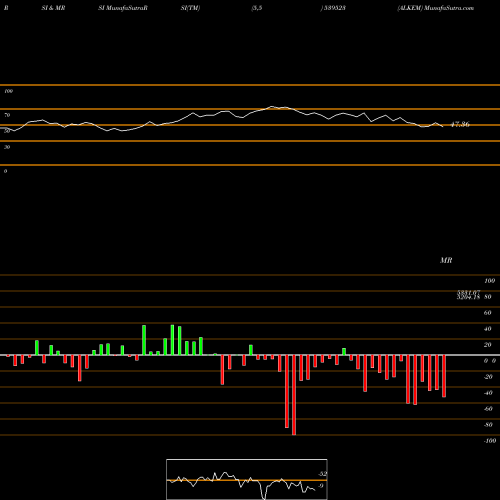This screenshot has height=500, width=500.
Task: Click the MR axis label 40
Action: click(x=488, y=329)
